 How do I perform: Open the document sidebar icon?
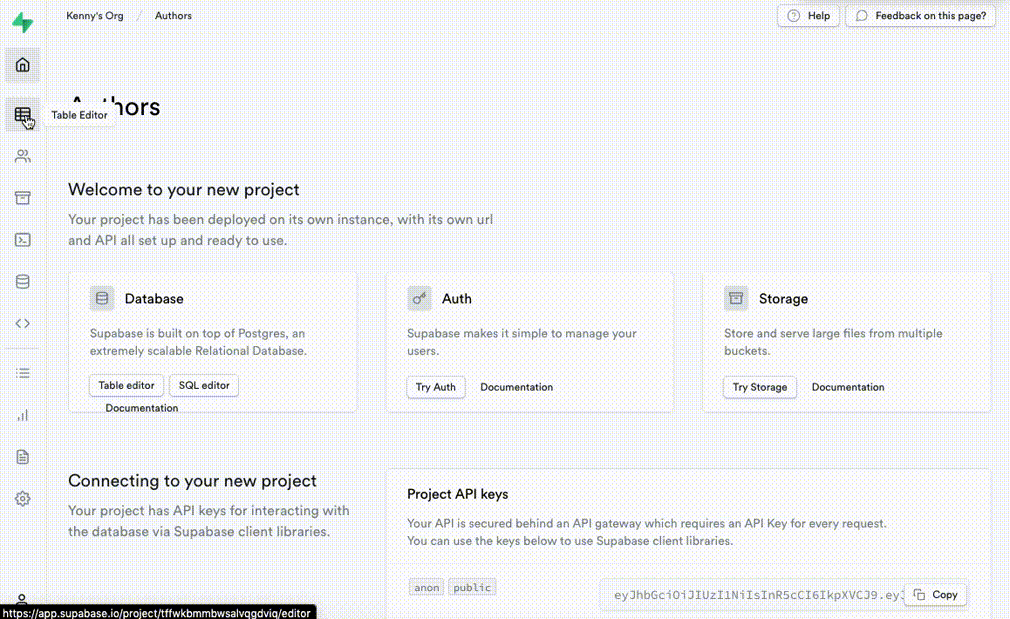click(23, 457)
